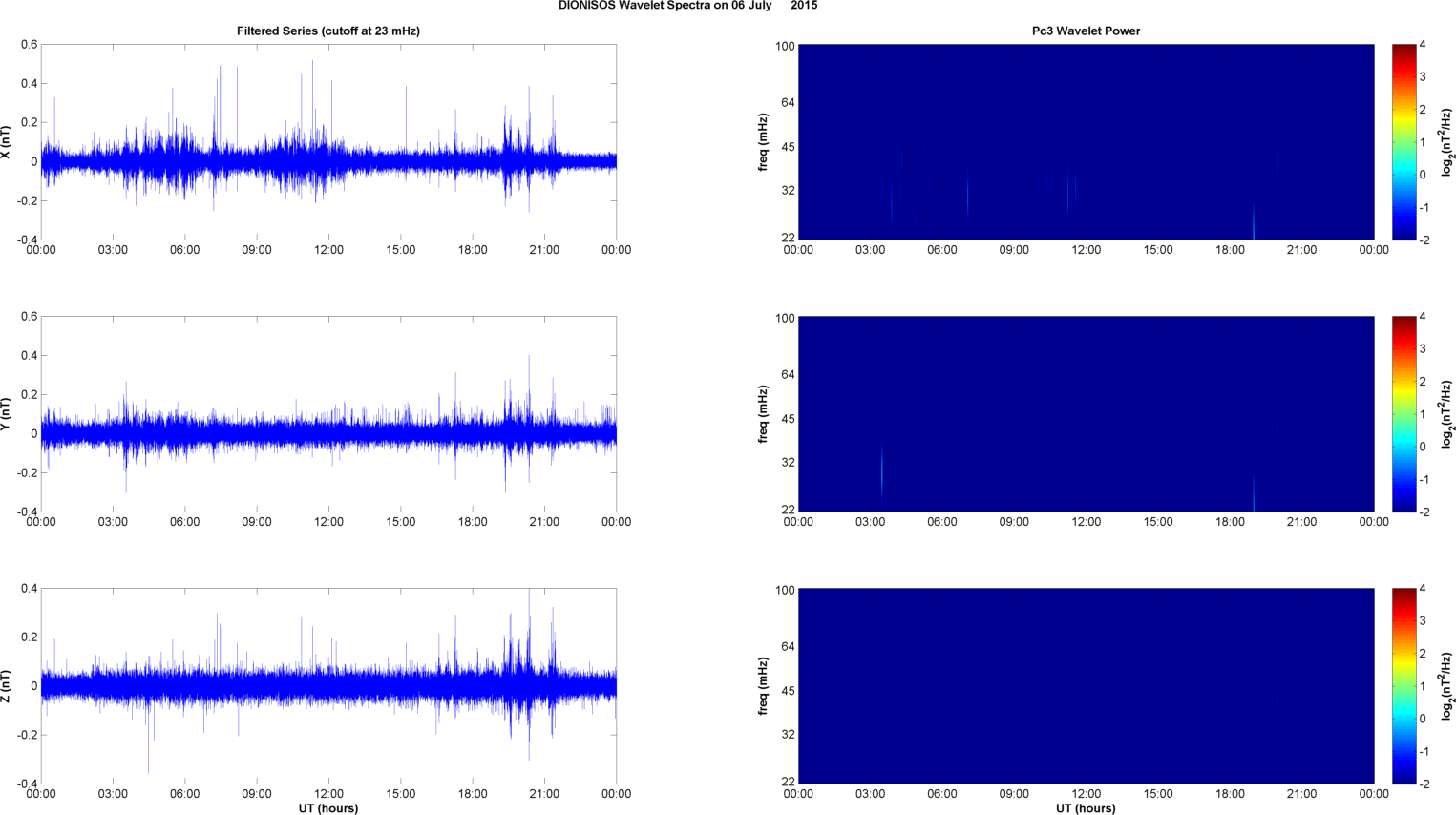Click the "45" frequency tick on the bottom spectrogram

tap(788, 691)
